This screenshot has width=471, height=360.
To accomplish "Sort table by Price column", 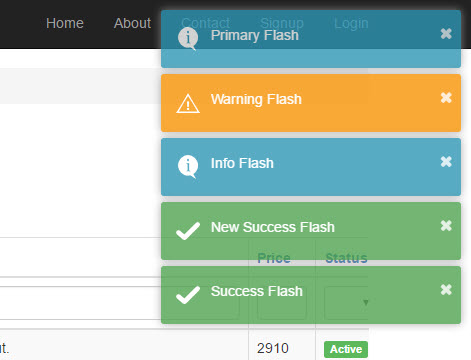I will (x=274, y=258).
